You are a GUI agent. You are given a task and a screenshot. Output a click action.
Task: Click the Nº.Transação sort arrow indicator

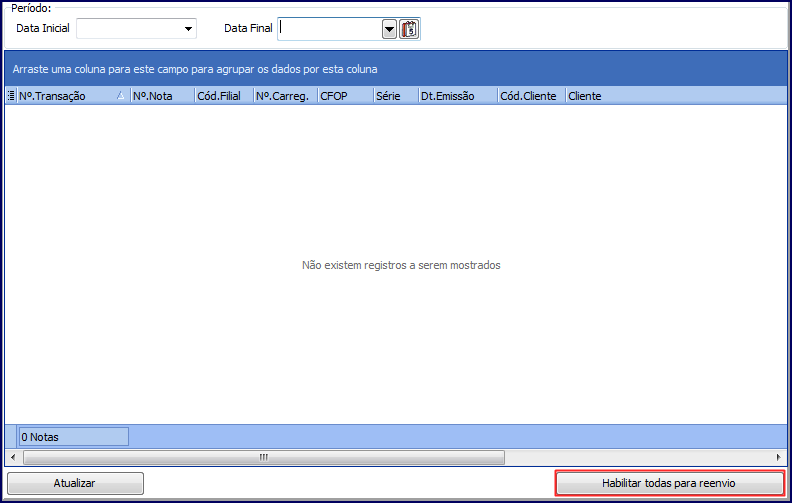[120, 95]
